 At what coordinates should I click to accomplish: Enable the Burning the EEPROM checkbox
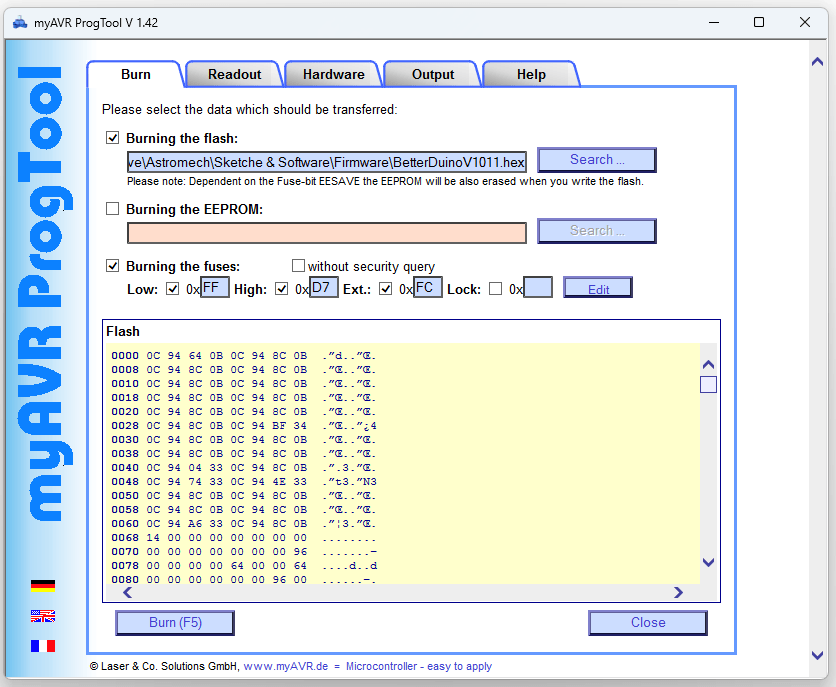click(x=112, y=208)
